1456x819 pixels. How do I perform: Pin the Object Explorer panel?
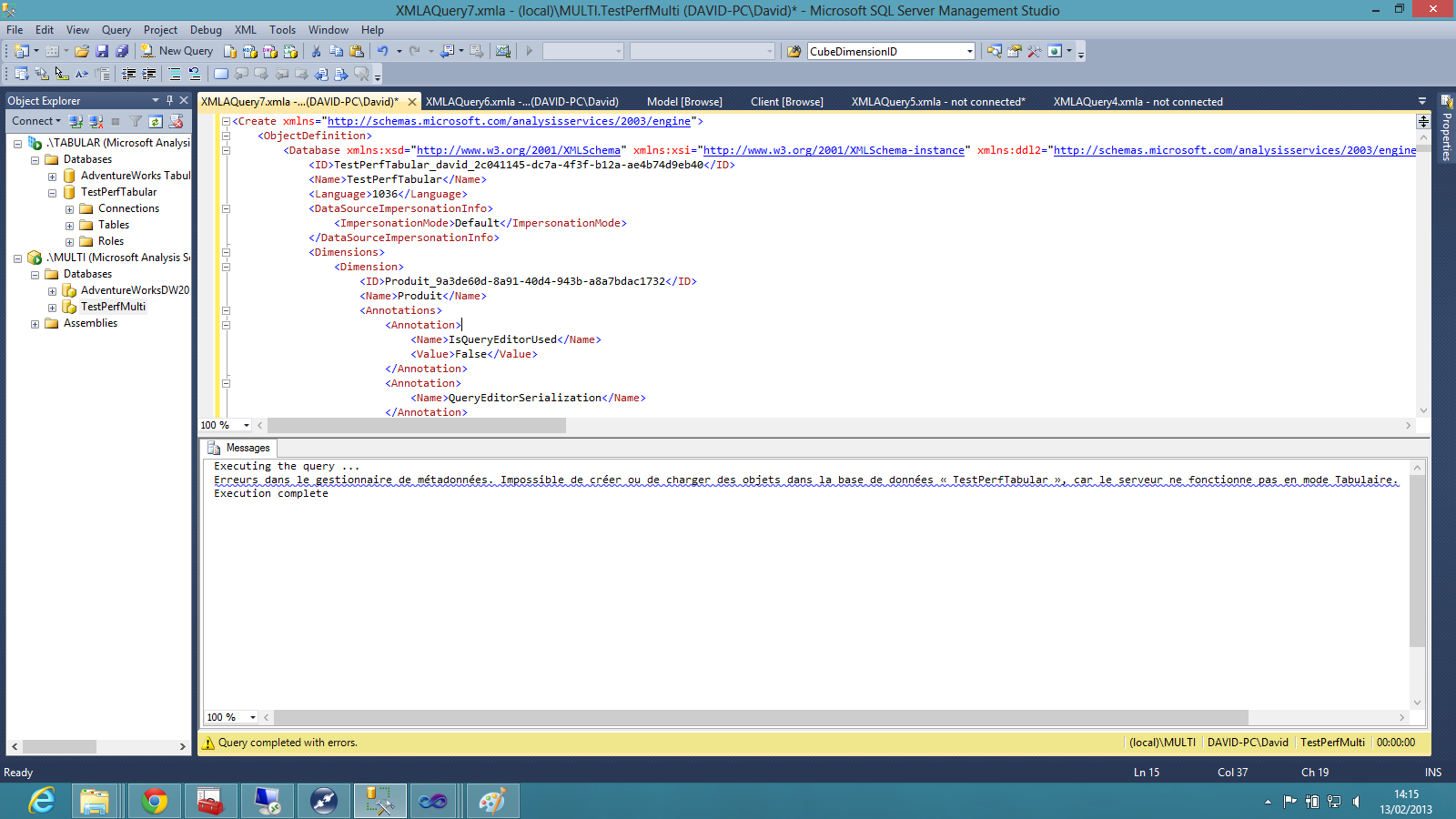point(169,100)
